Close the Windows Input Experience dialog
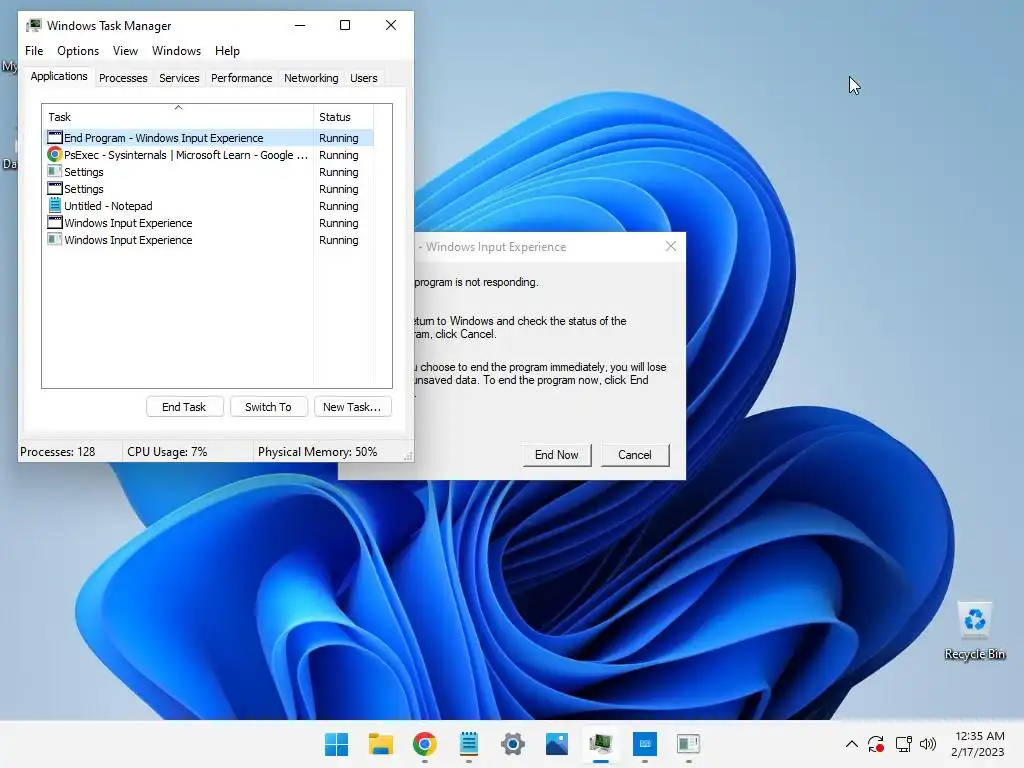 tap(671, 246)
